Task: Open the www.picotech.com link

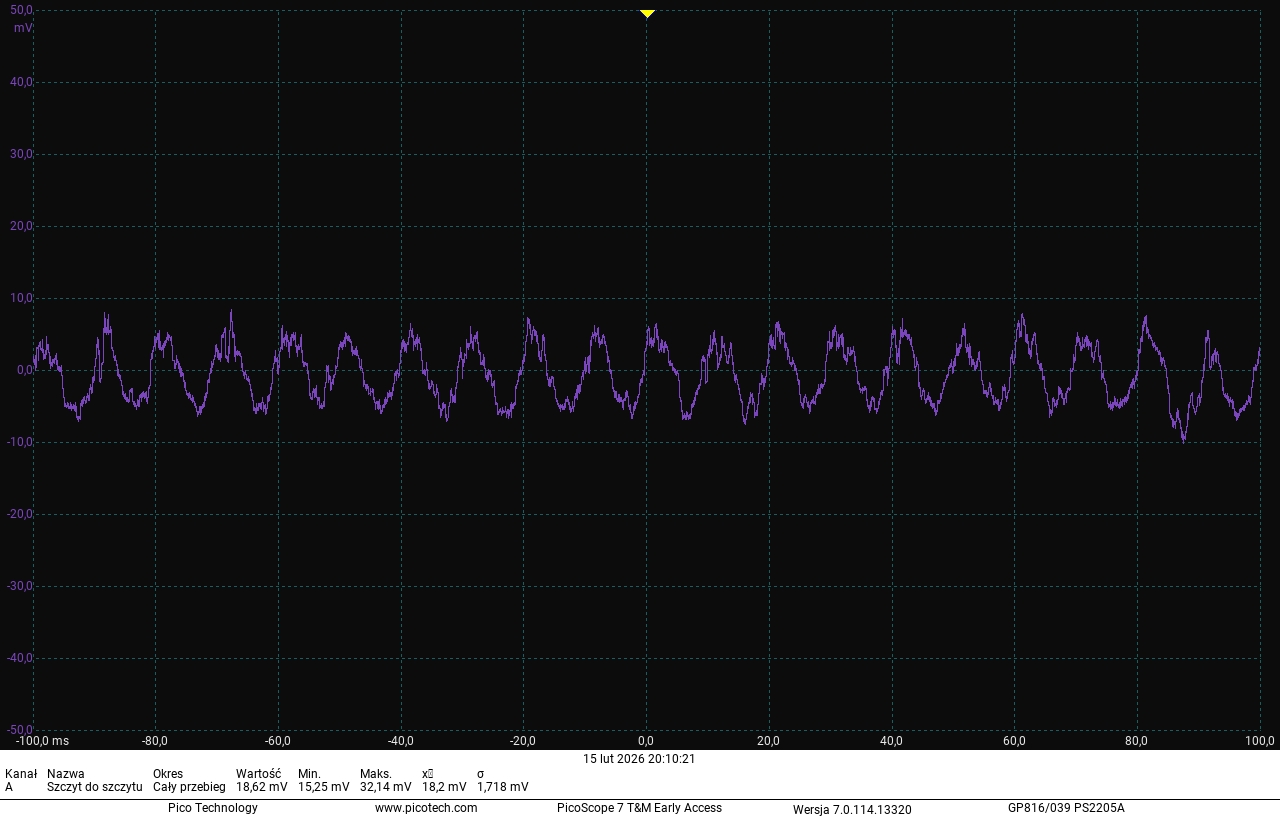Action: 426,808
